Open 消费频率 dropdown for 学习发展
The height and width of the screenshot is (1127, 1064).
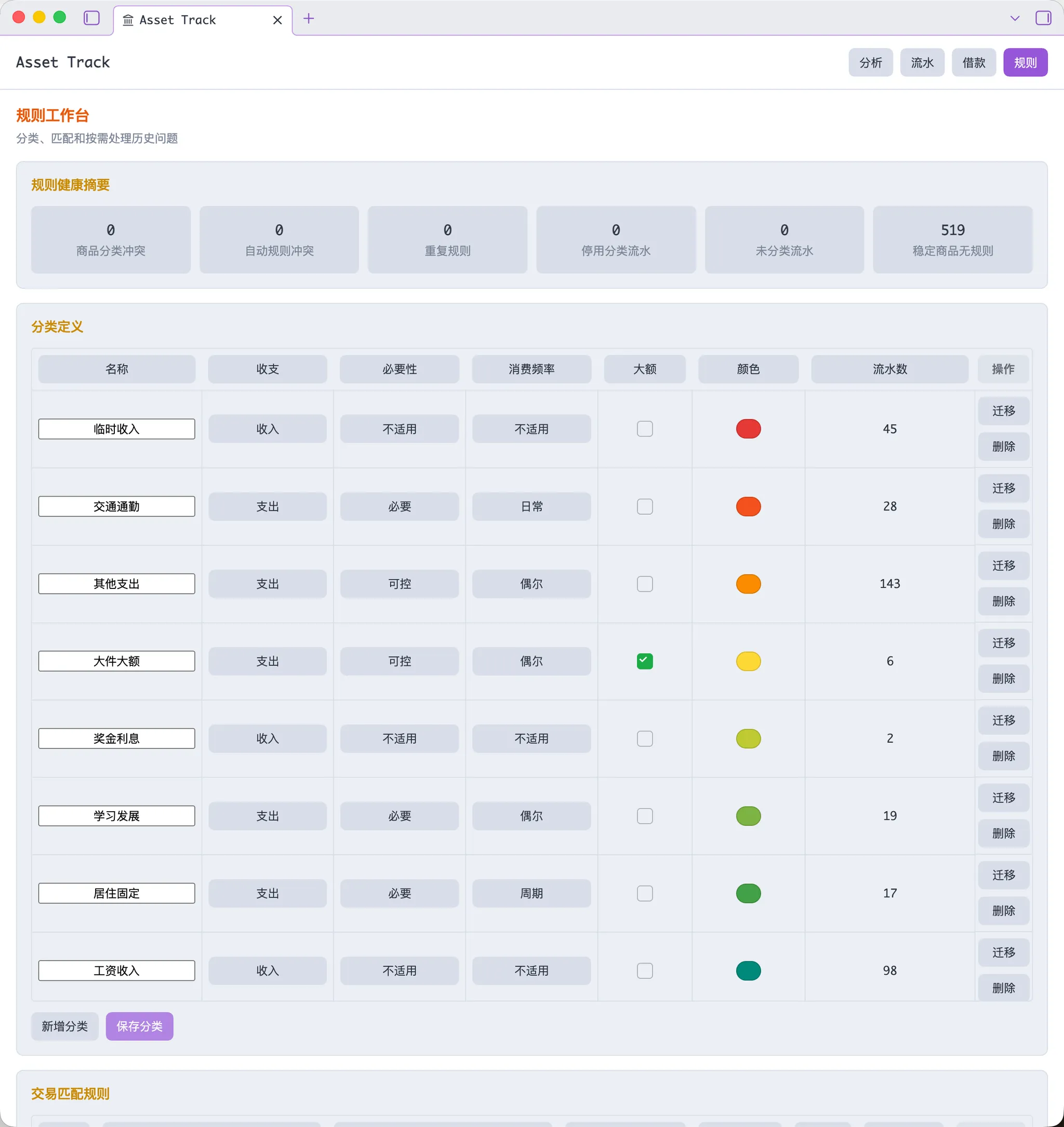click(x=531, y=816)
